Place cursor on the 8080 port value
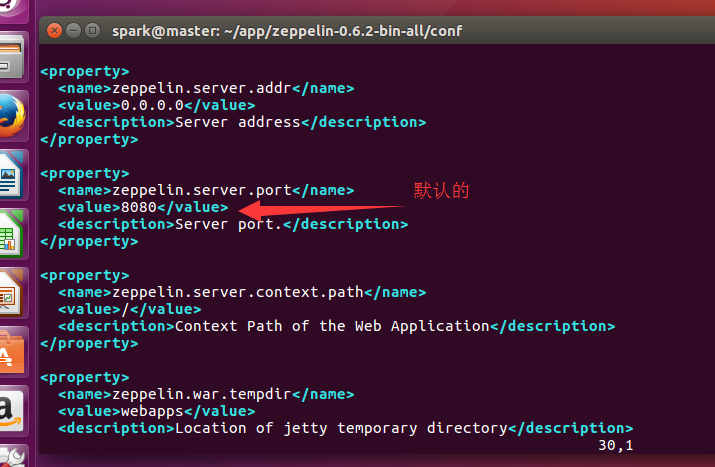This screenshot has width=715, height=467. point(139,208)
